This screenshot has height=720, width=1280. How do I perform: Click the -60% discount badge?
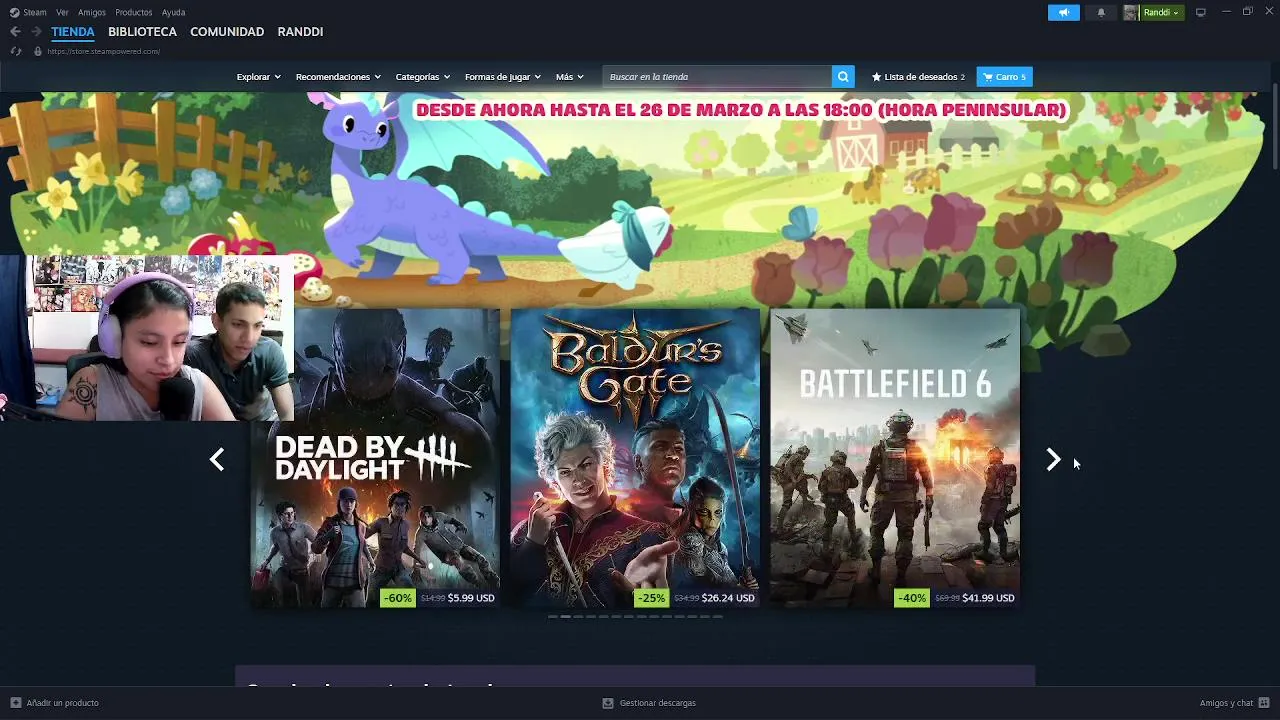coord(397,598)
